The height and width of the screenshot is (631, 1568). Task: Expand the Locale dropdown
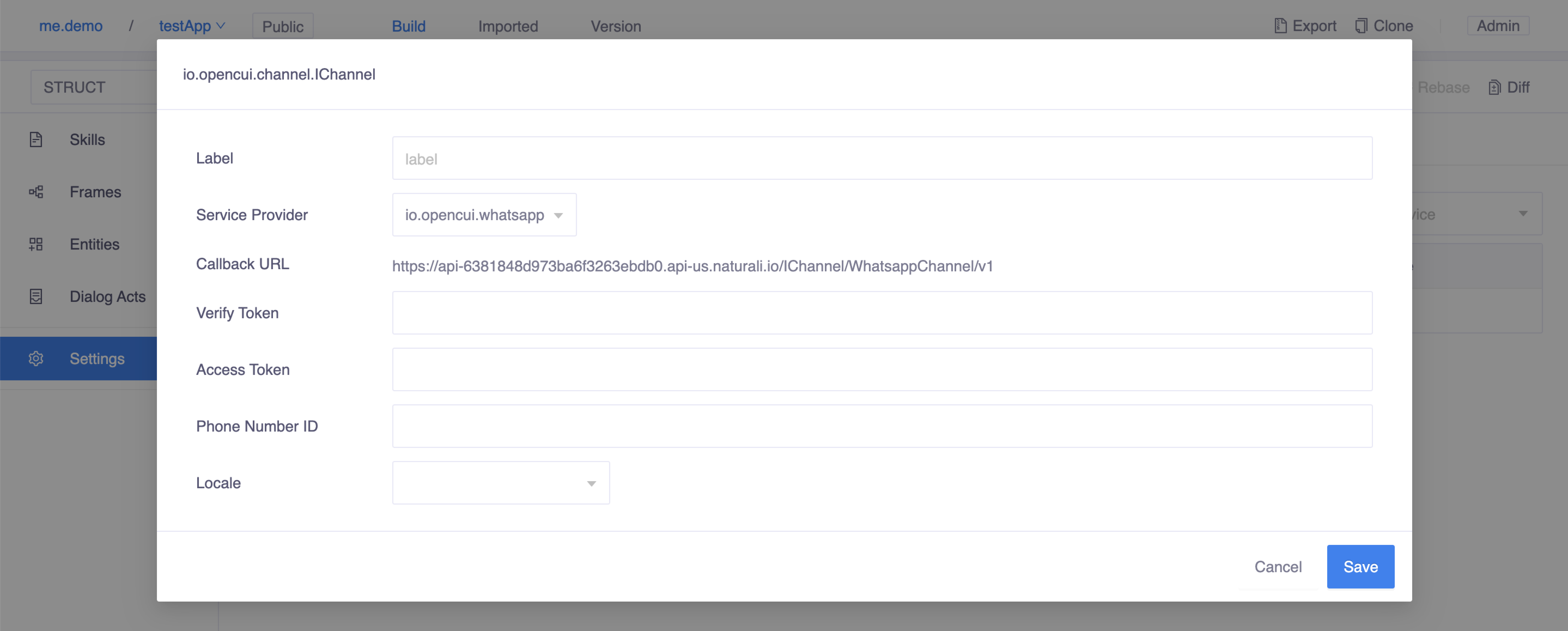[x=500, y=483]
